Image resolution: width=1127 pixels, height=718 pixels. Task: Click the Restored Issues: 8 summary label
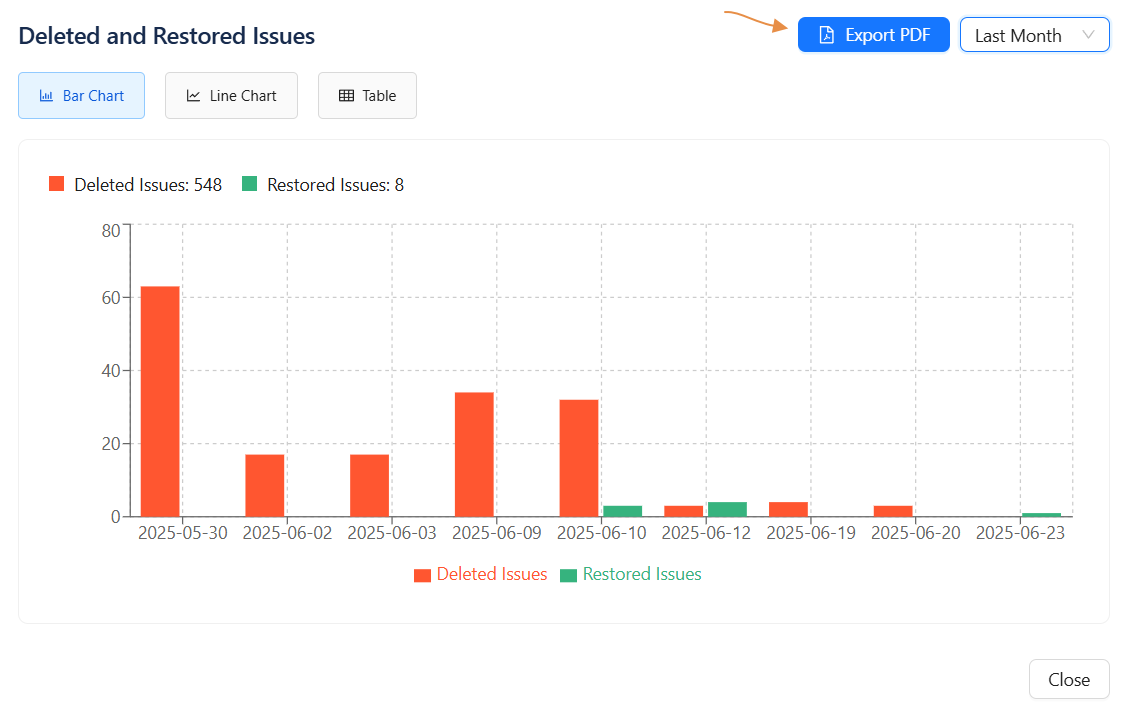click(335, 185)
